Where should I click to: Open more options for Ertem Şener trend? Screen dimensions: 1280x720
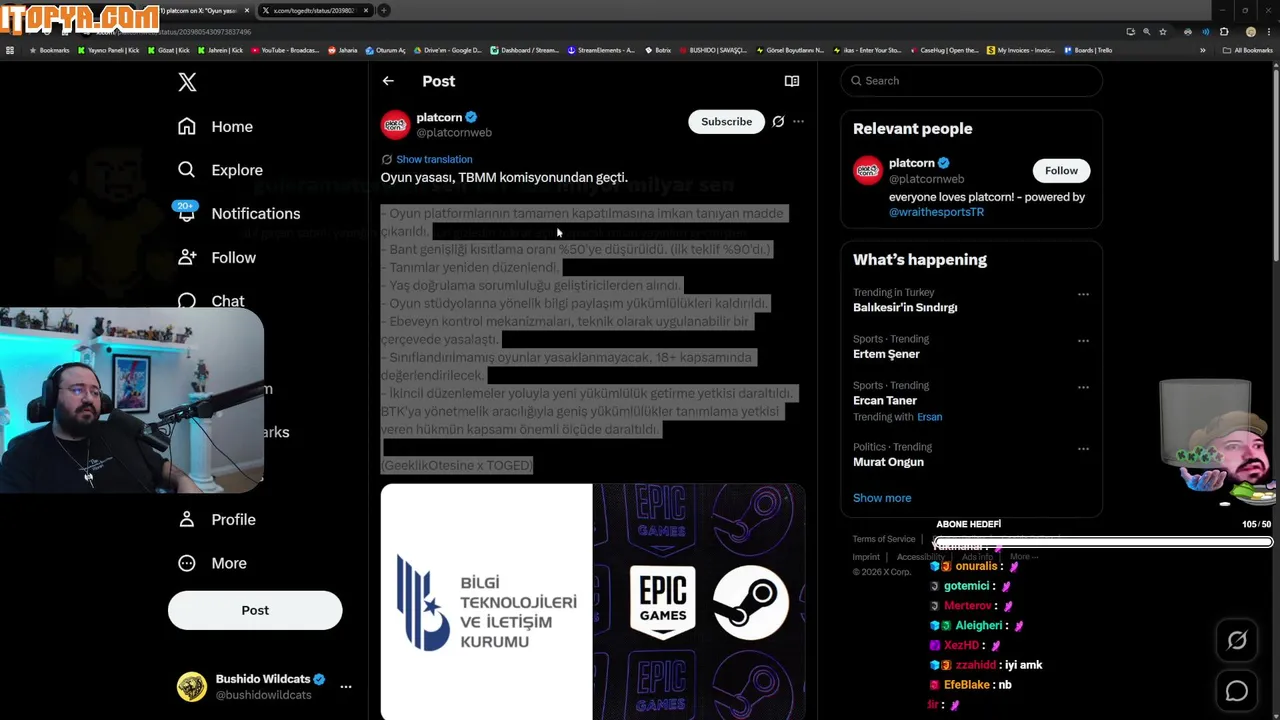pyautogui.click(x=1083, y=341)
